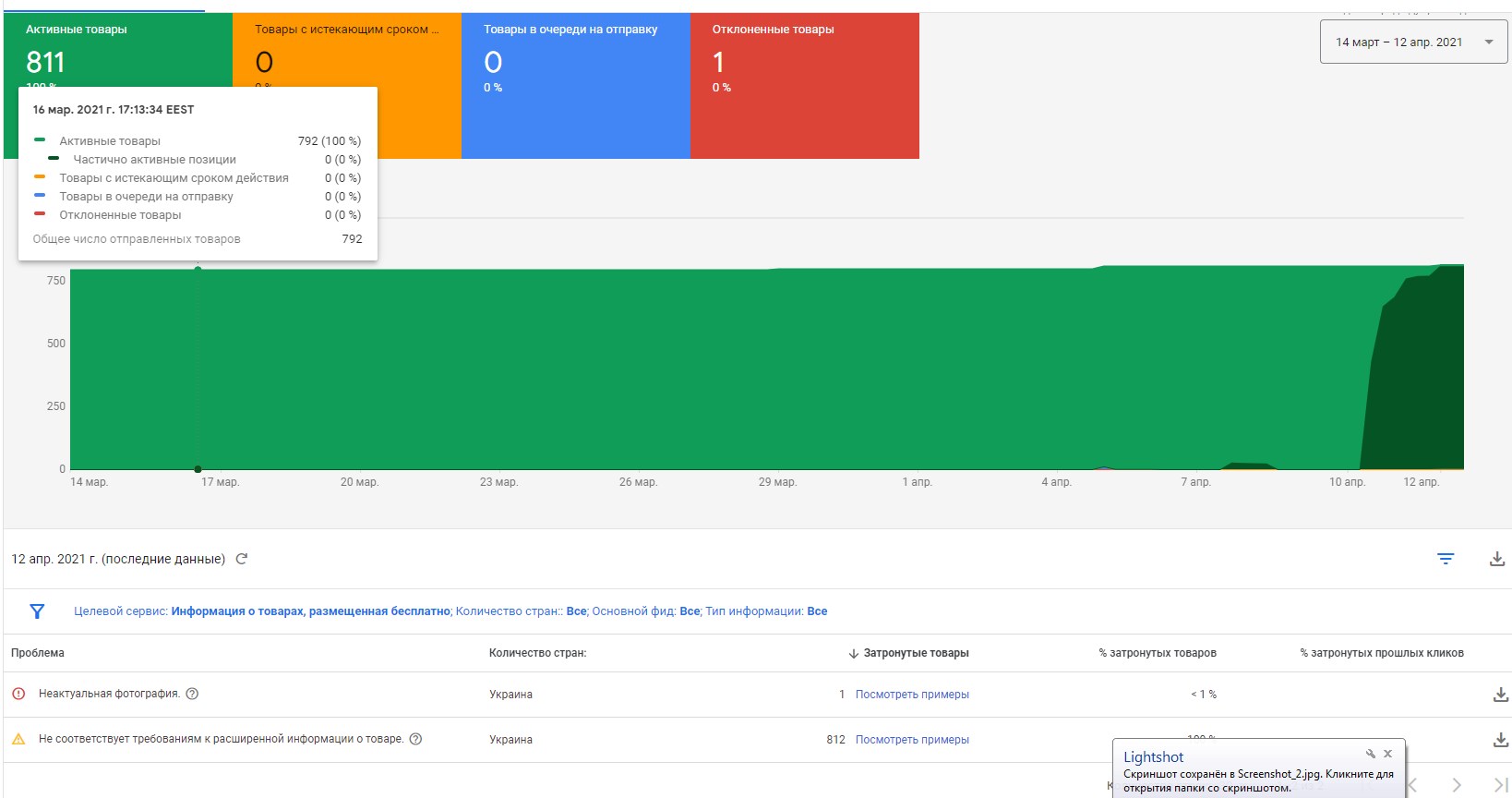The width and height of the screenshot is (1512, 798).
Task: Click Товары в очереди на отправку tooltip entry
Action: pyautogui.click(x=146, y=197)
